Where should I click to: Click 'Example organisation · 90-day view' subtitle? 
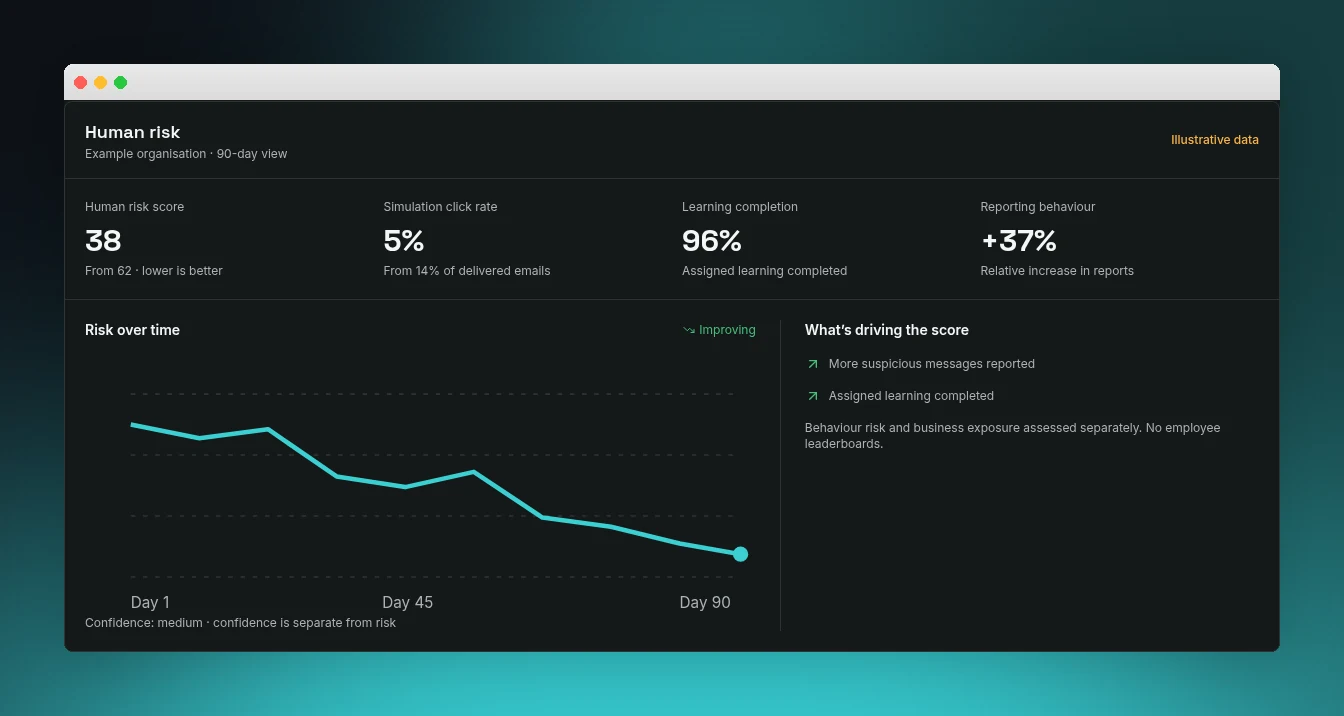[186, 154]
